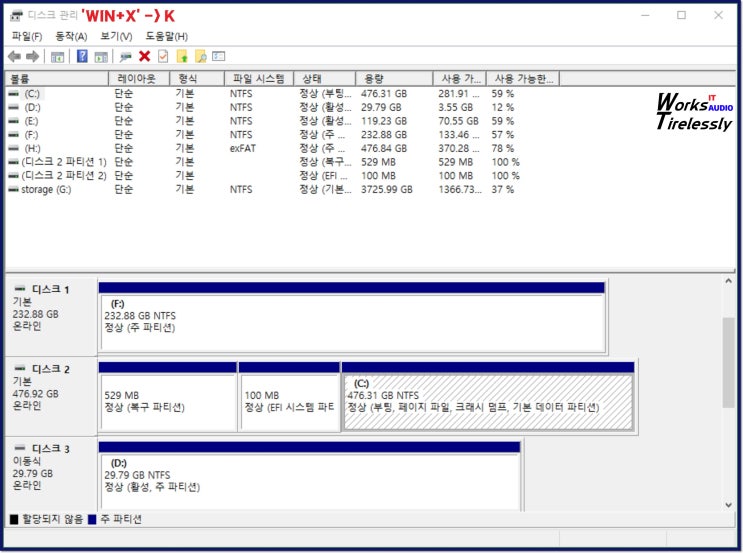The height and width of the screenshot is (553, 743).
Task: Click the Back arrow toolbar icon
Action: (14, 57)
